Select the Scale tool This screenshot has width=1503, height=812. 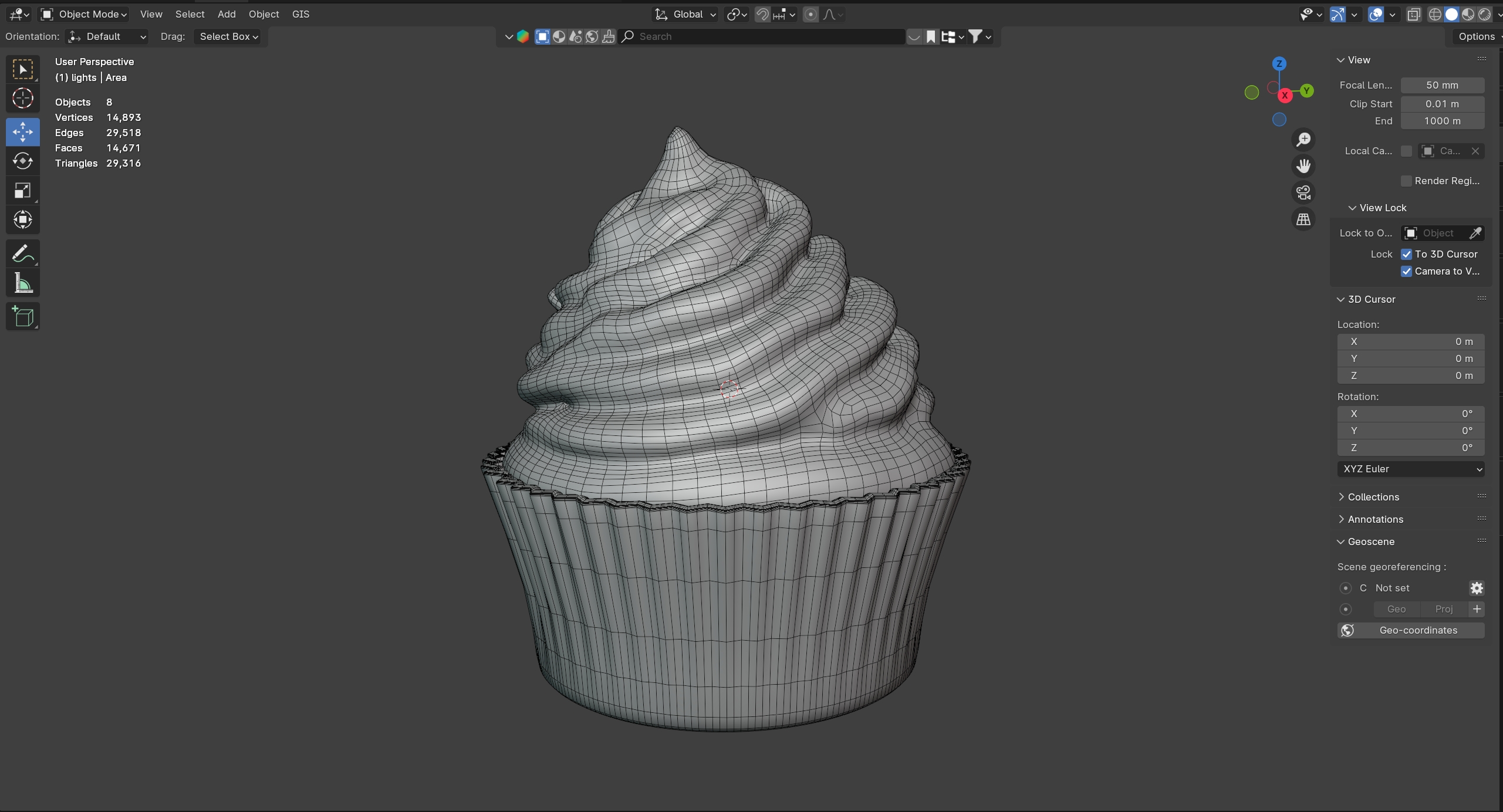[22, 190]
